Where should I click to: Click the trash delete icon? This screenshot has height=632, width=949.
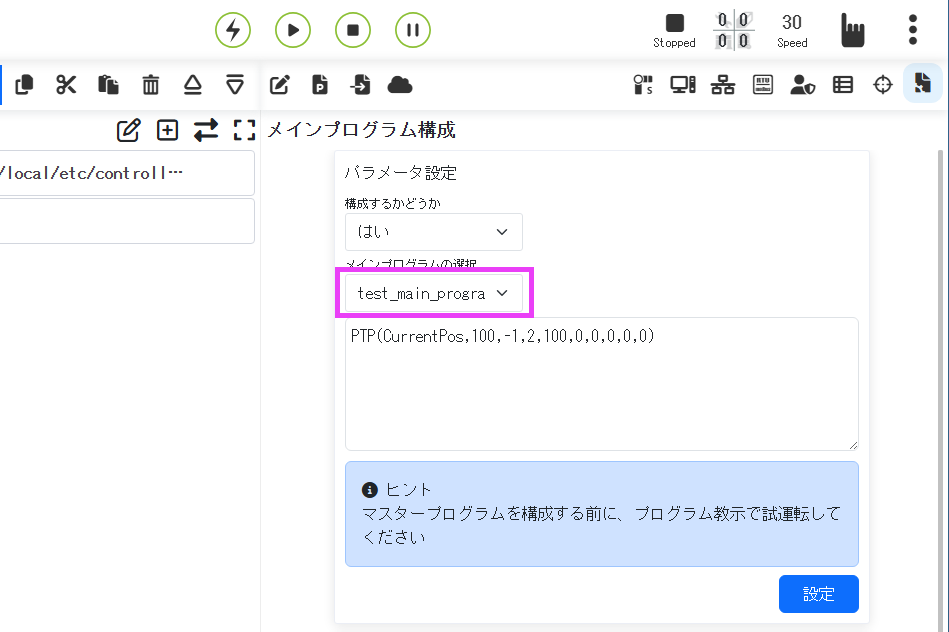[x=151, y=85]
